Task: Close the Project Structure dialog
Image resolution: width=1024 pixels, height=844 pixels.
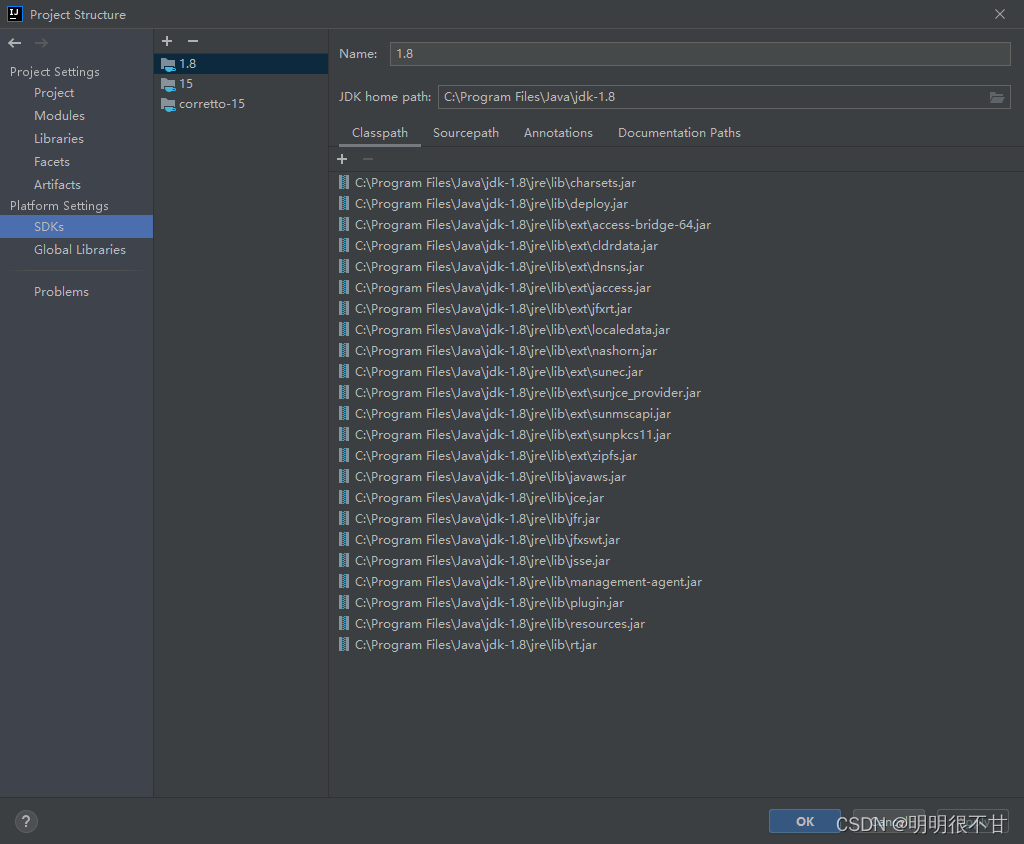Action: (x=1000, y=14)
